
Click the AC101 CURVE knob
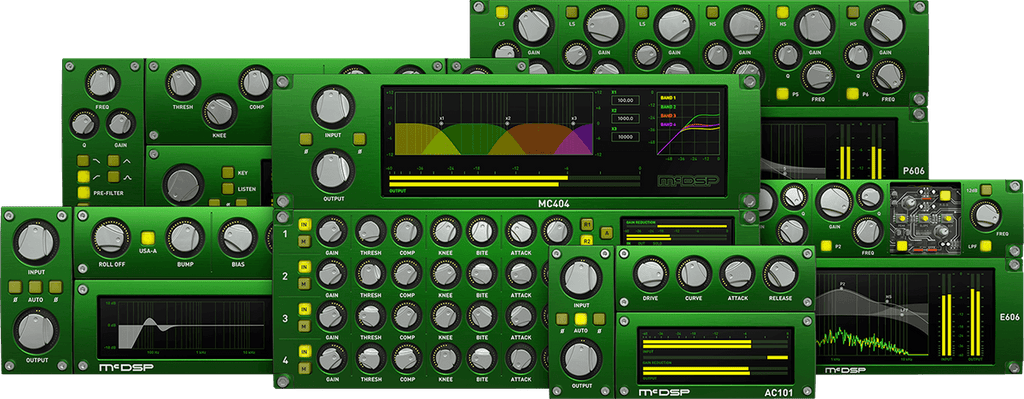click(694, 274)
